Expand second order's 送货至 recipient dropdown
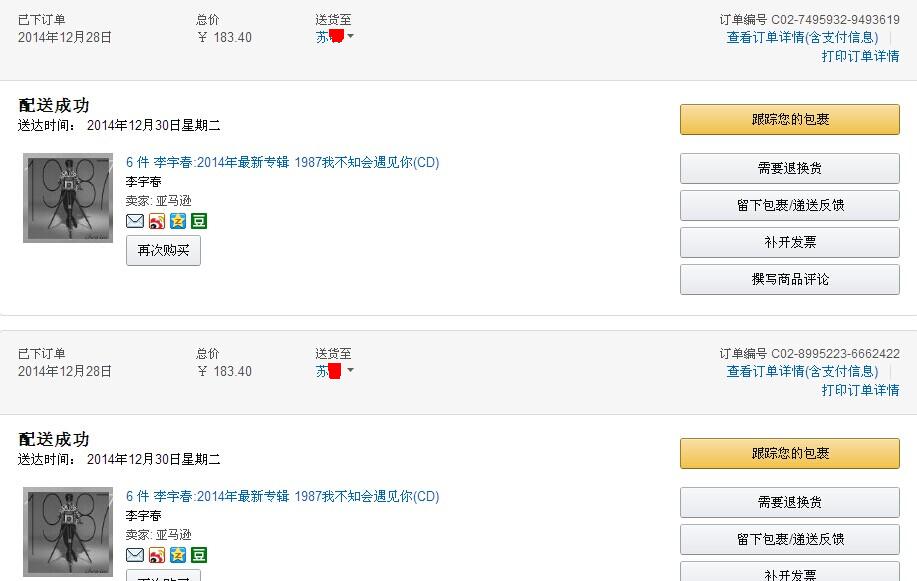 tap(350, 371)
